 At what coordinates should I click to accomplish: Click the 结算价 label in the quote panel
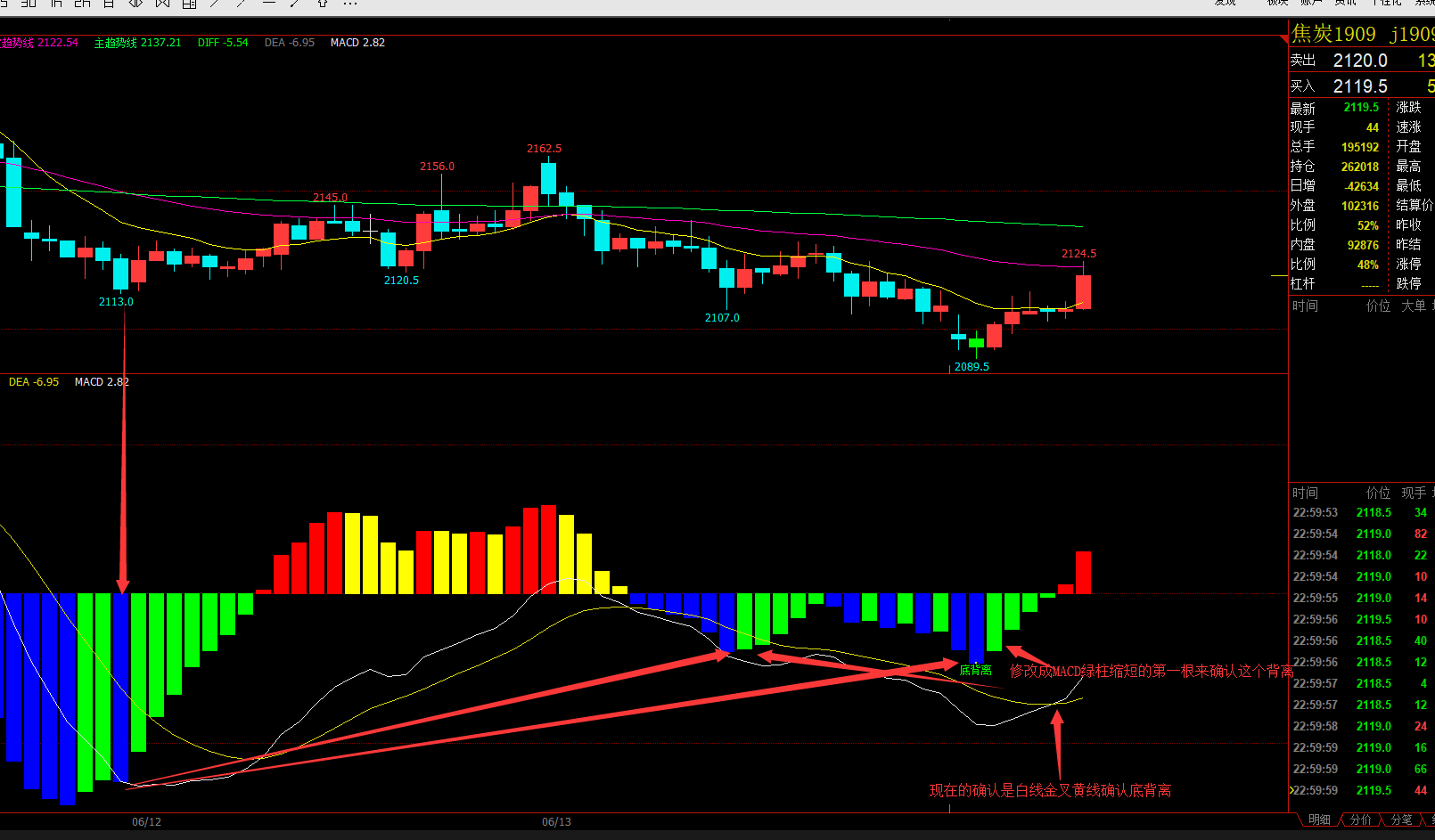pos(1414,206)
